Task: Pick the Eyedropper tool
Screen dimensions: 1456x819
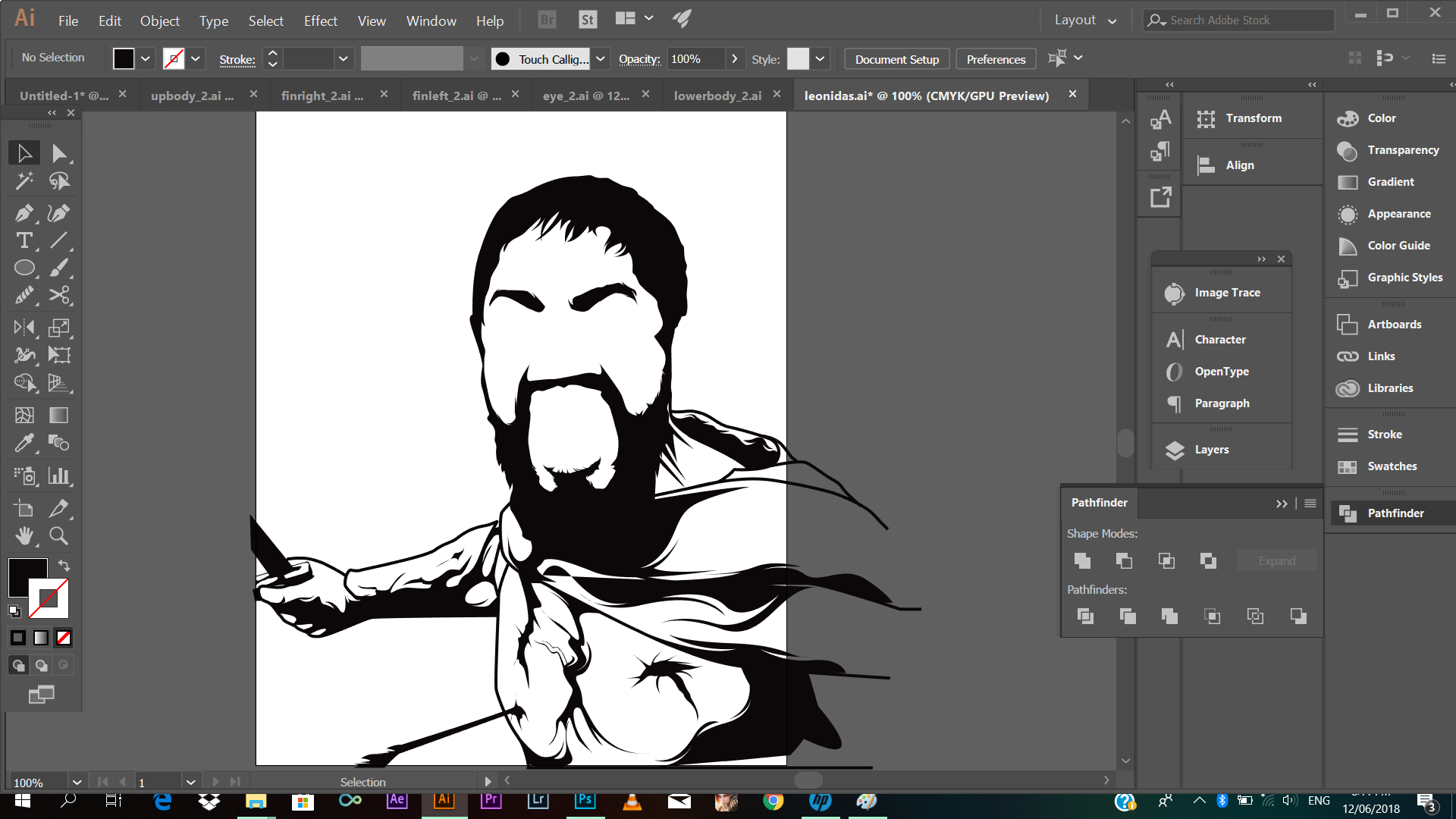Action: pyautogui.click(x=24, y=443)
